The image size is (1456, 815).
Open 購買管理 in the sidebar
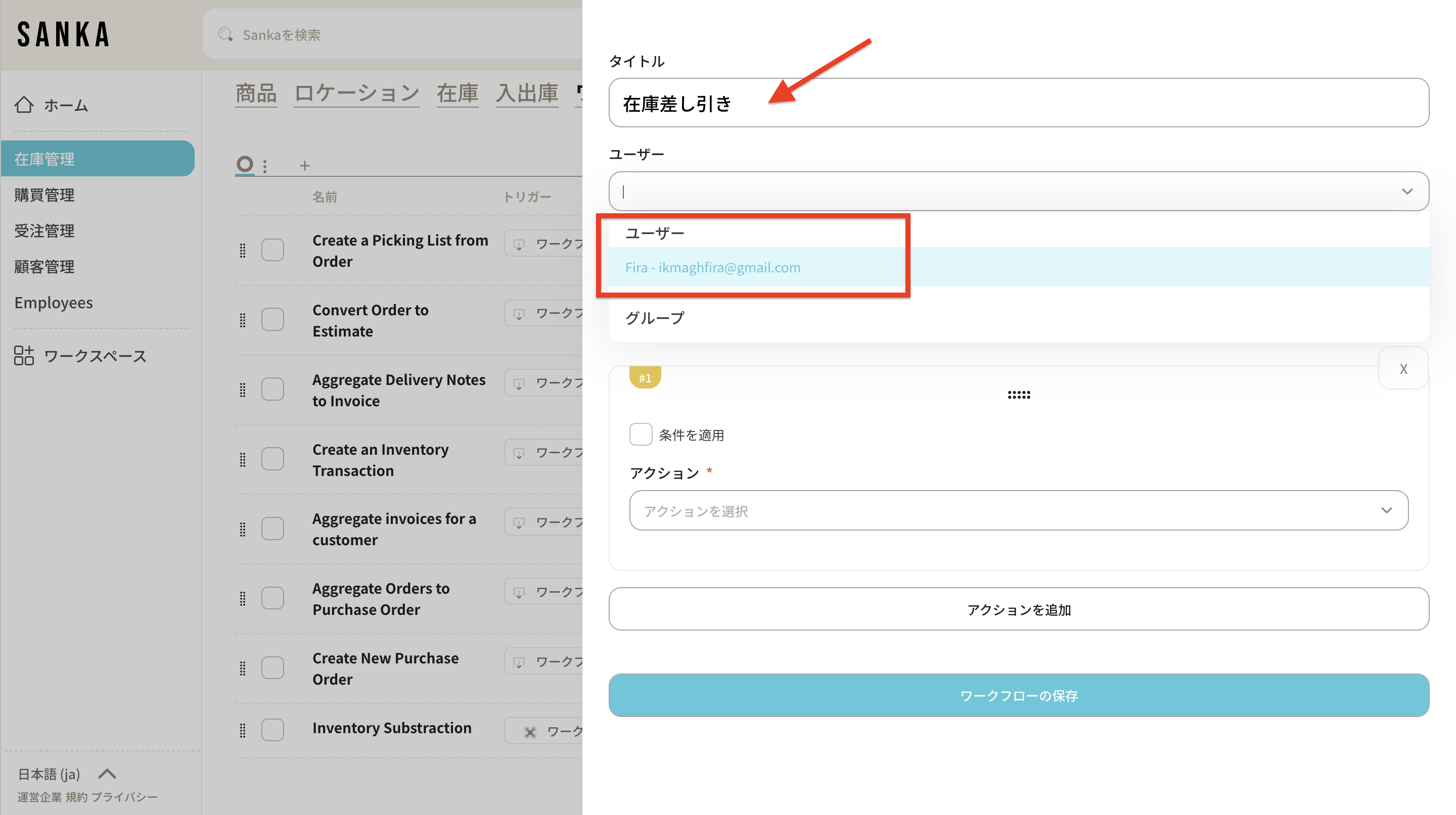pyautogui.click(x=44, y=195)
